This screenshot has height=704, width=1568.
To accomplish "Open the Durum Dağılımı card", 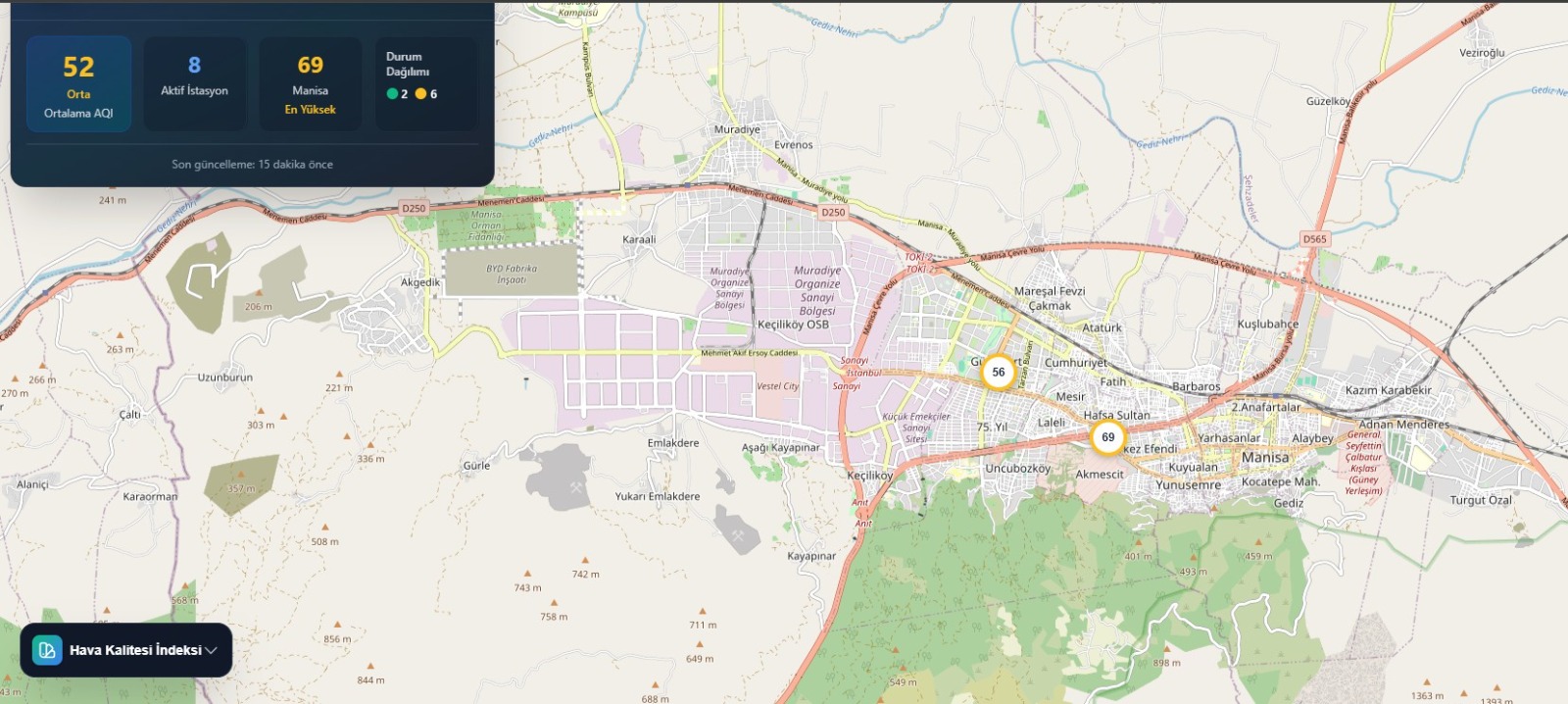I will click(x=425, y=84).
